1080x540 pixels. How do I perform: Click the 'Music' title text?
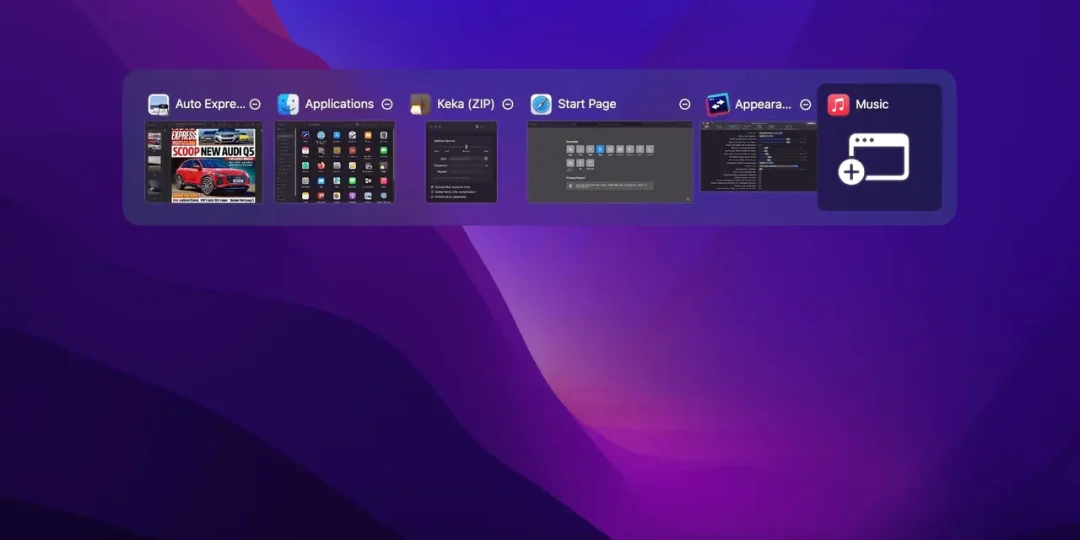[x=872, y=105]
